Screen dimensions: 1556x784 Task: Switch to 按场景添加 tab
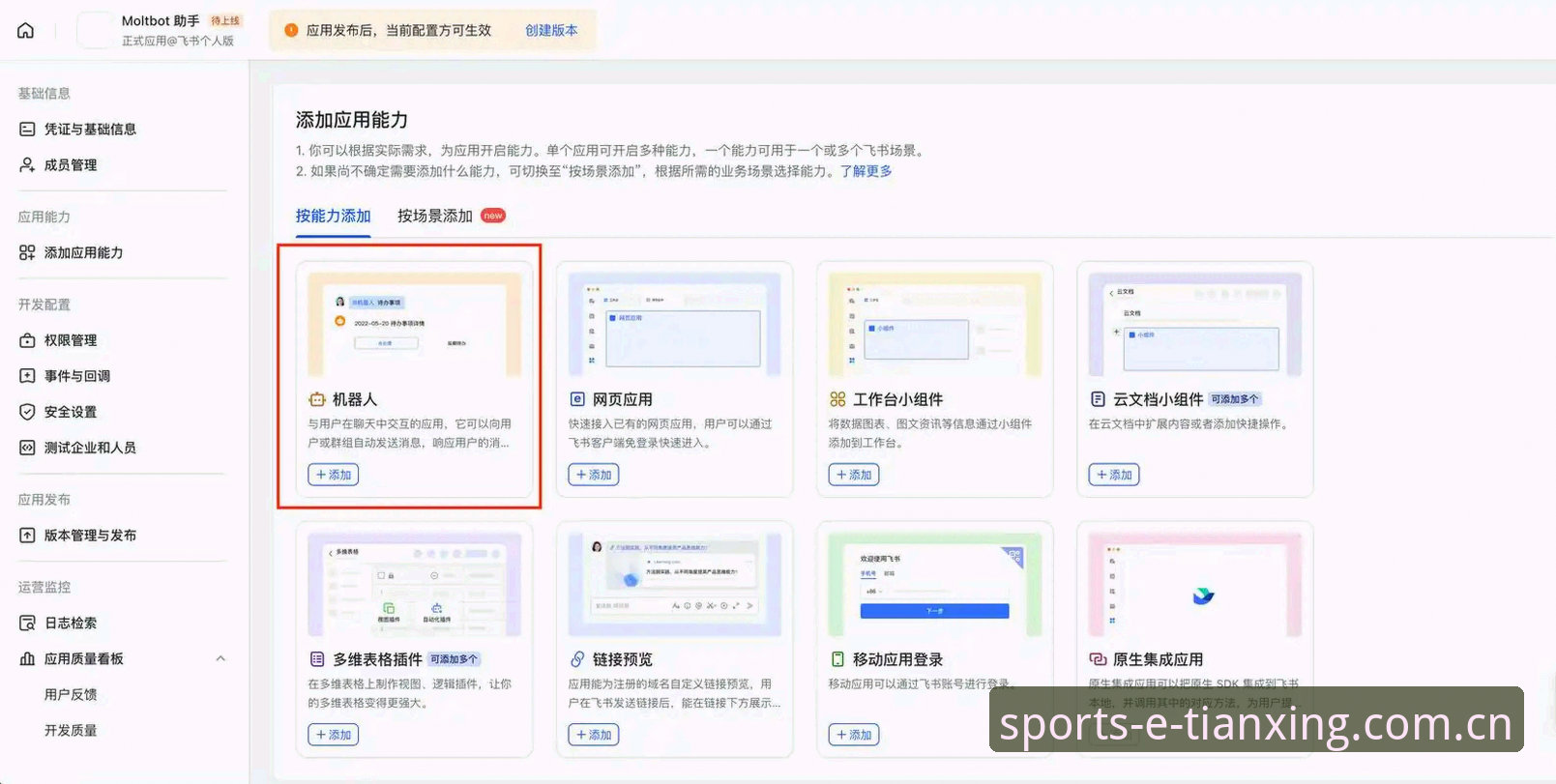(x=435, y=216)
